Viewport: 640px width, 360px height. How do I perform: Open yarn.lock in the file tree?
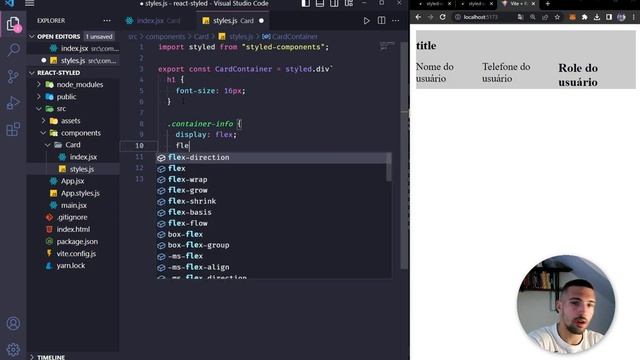(x=70, y=266)
